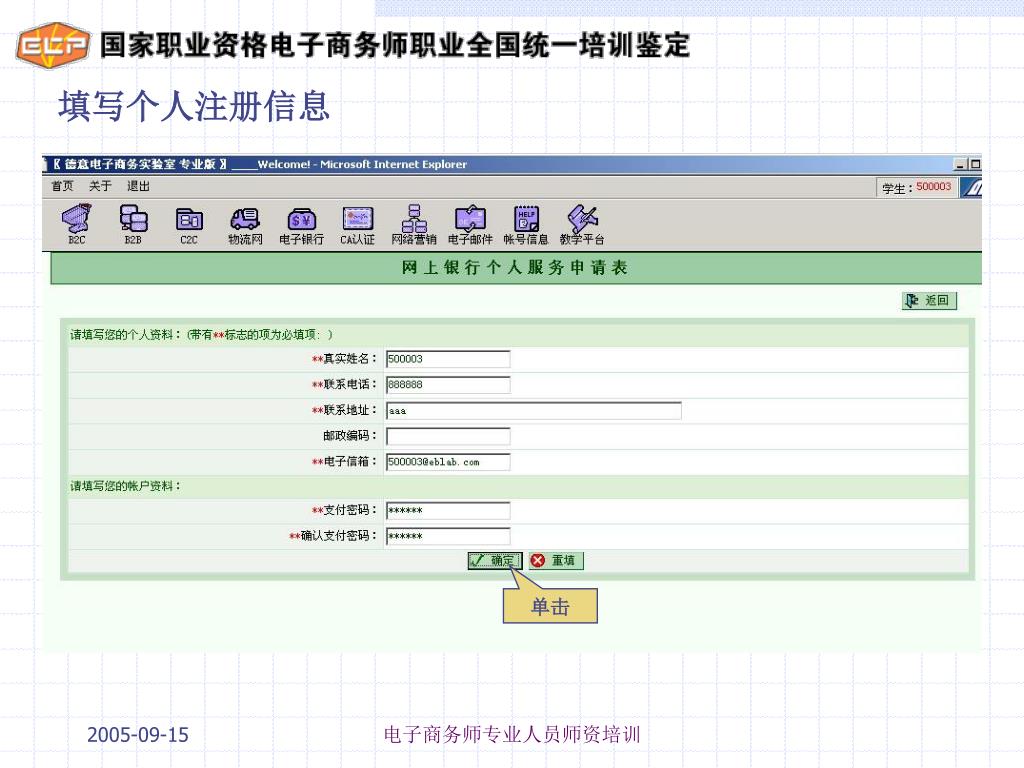Click the 首页 menu item
Viewport: 1024px width, 768px height.
pyautogui.click(x=62, y=186)
